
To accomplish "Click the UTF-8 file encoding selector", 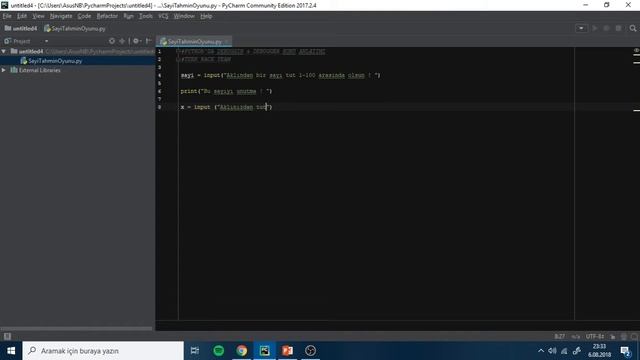I will [595, 337].
